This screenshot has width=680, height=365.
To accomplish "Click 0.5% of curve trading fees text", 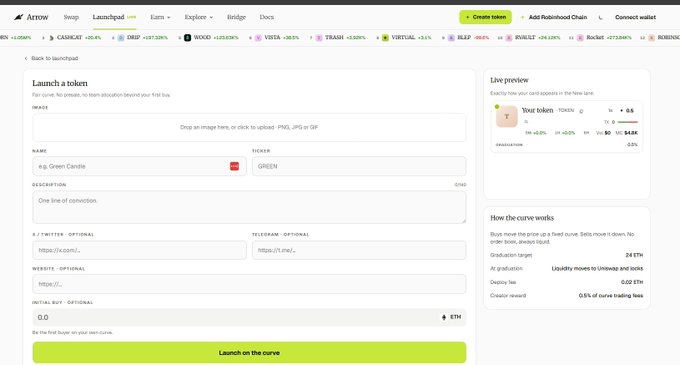I will coord(611,296).
